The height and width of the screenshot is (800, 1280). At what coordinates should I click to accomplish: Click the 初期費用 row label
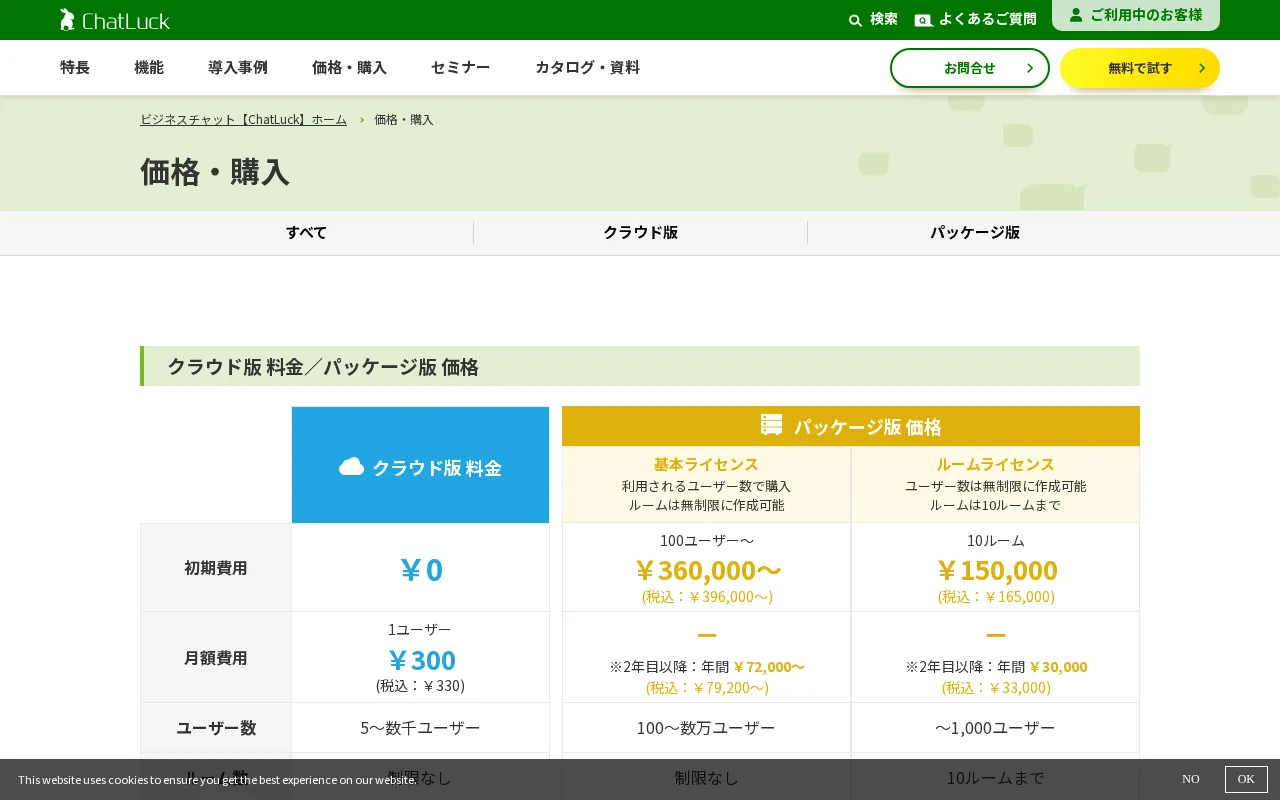[x=215, y=568]
